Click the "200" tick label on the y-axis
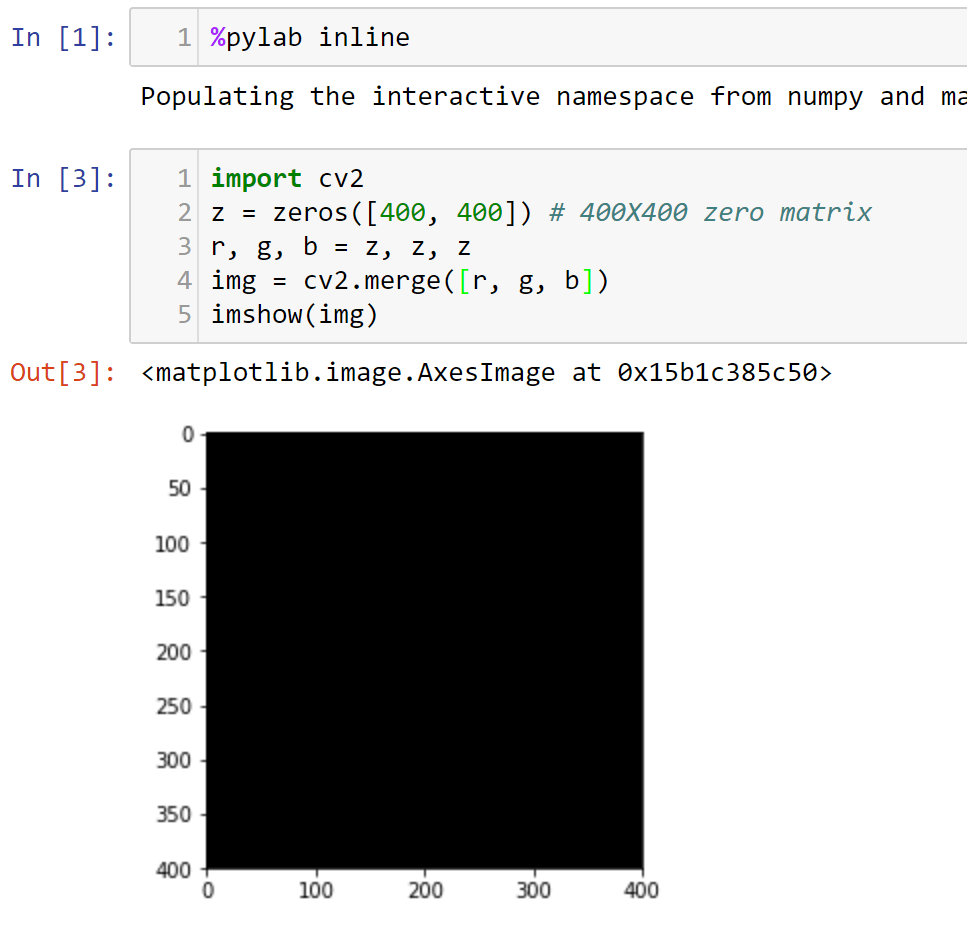The height and width of the screenshot is (930, 967). coord(172,651)
